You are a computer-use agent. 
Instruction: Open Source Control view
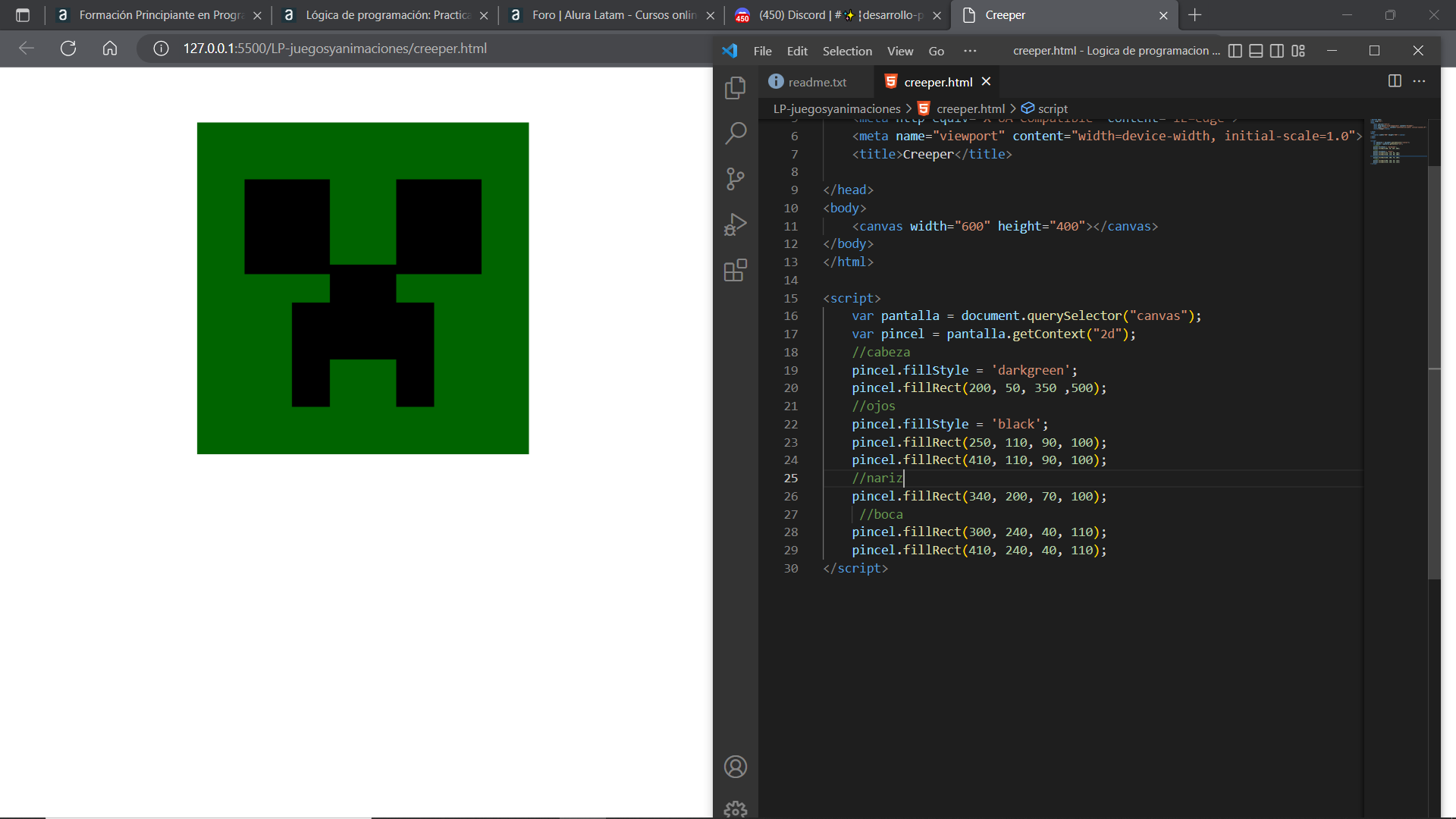click(735, 179)
